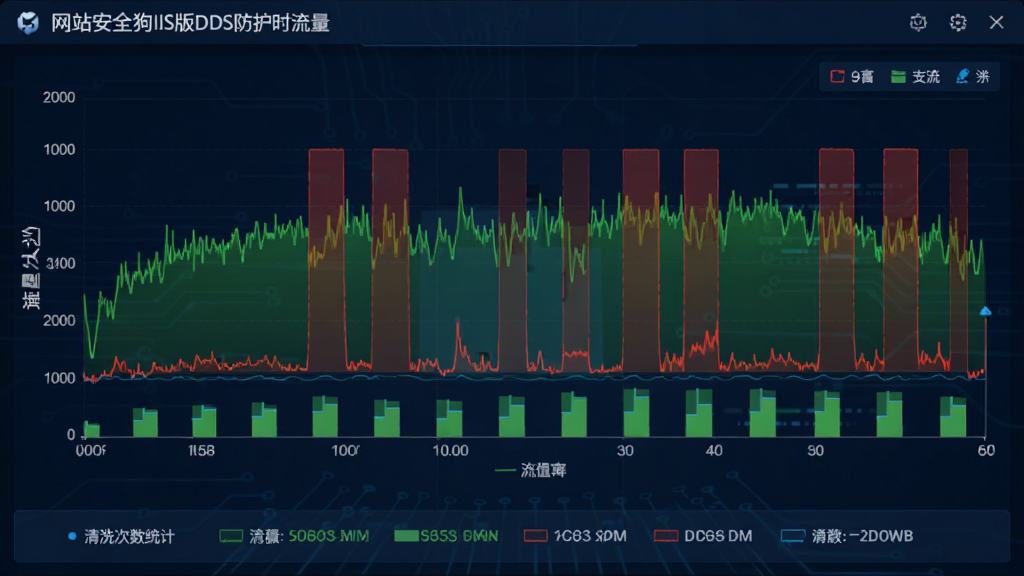Click the green bar above x-axis label '40'
1024x576 pixels.
699,413
